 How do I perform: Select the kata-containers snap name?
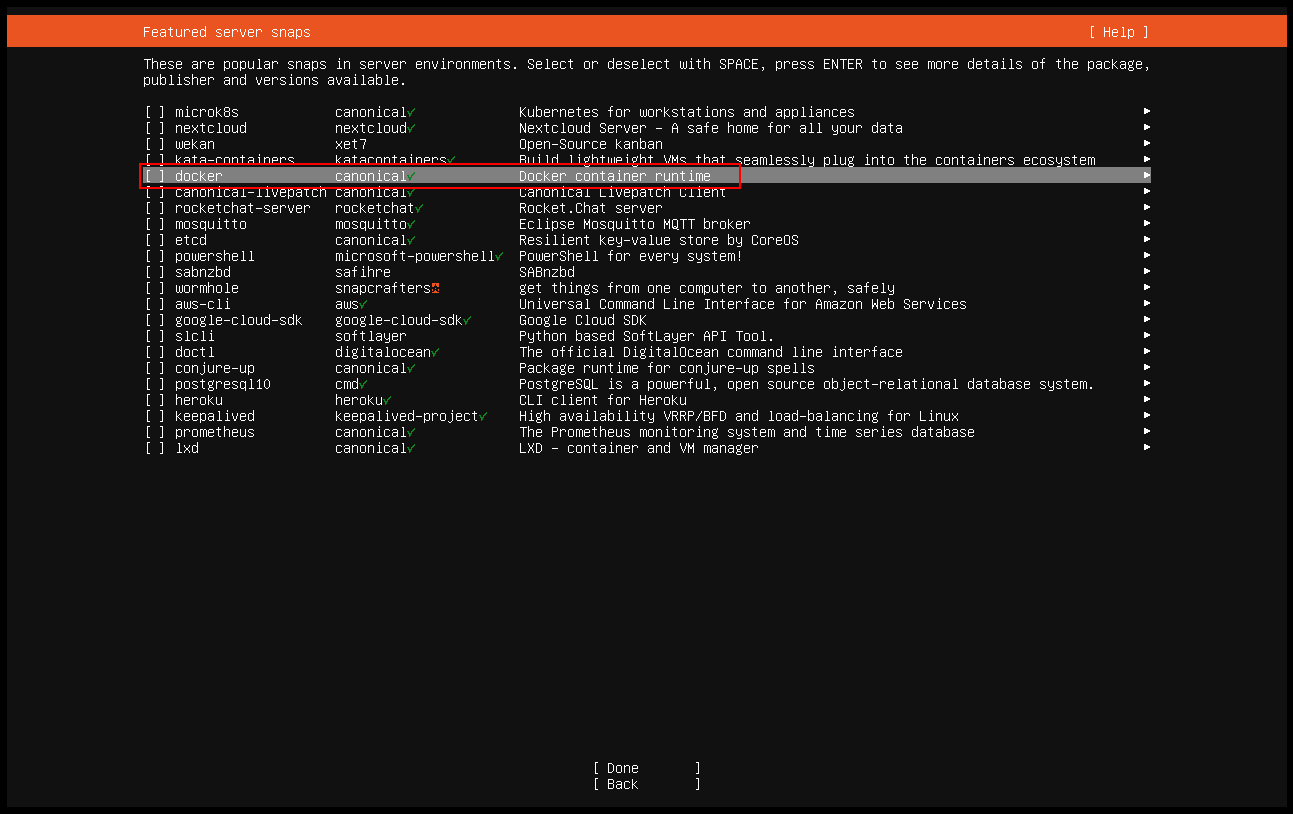(x=235, y=160)
